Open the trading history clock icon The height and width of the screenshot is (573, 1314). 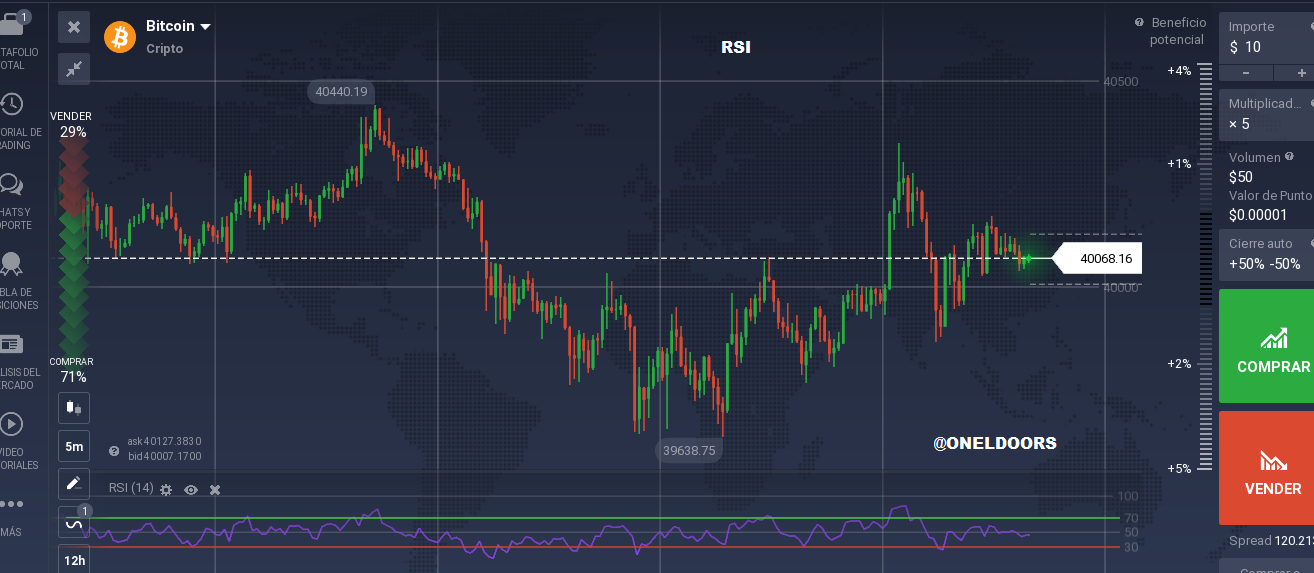pyautogui.click(x=12, y=104)
